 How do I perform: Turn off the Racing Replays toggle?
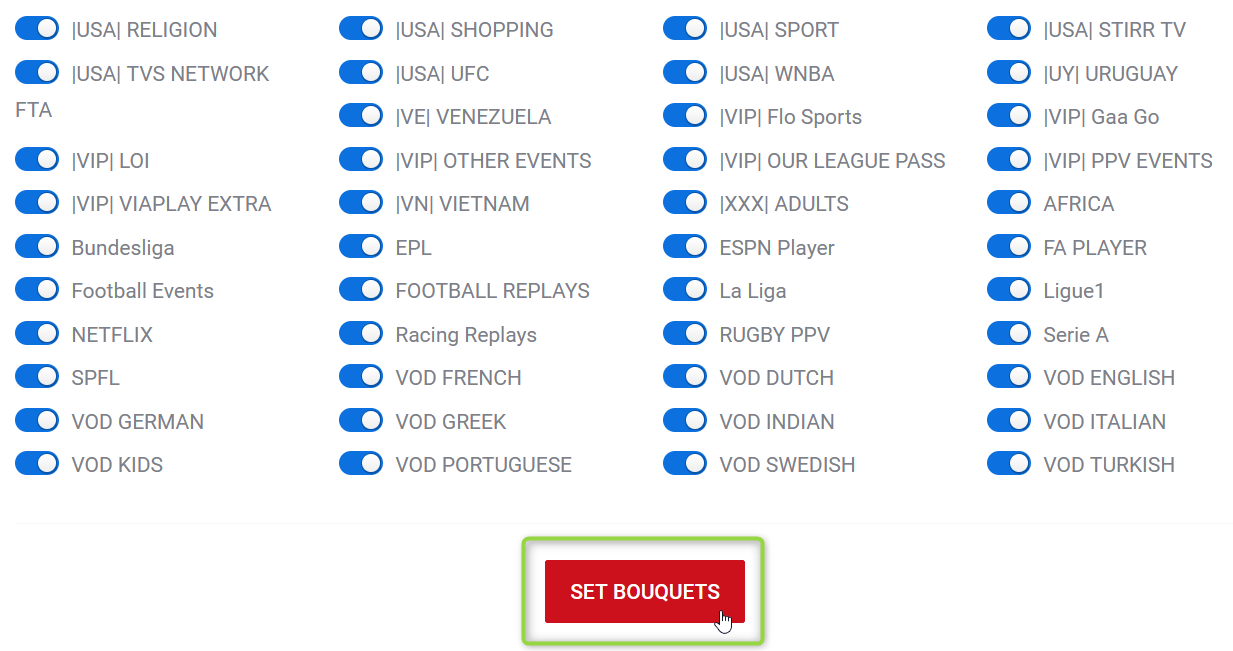coord(361,334)
